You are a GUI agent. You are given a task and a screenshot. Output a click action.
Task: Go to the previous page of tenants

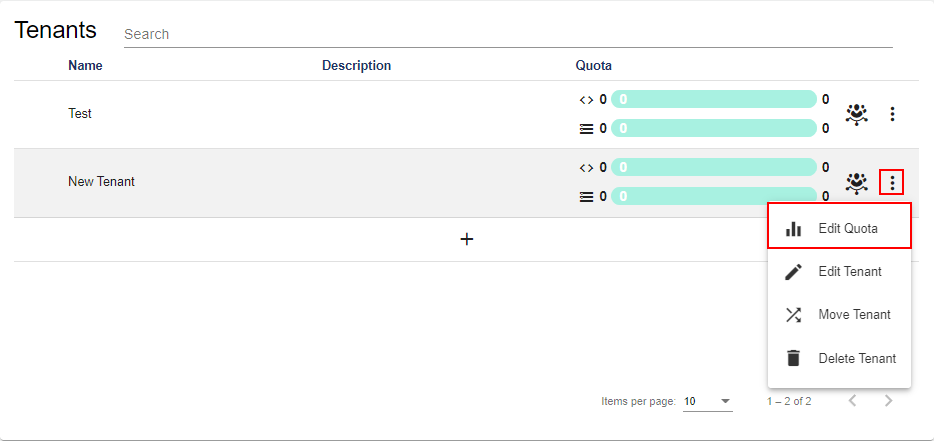(x=852, y=401)
